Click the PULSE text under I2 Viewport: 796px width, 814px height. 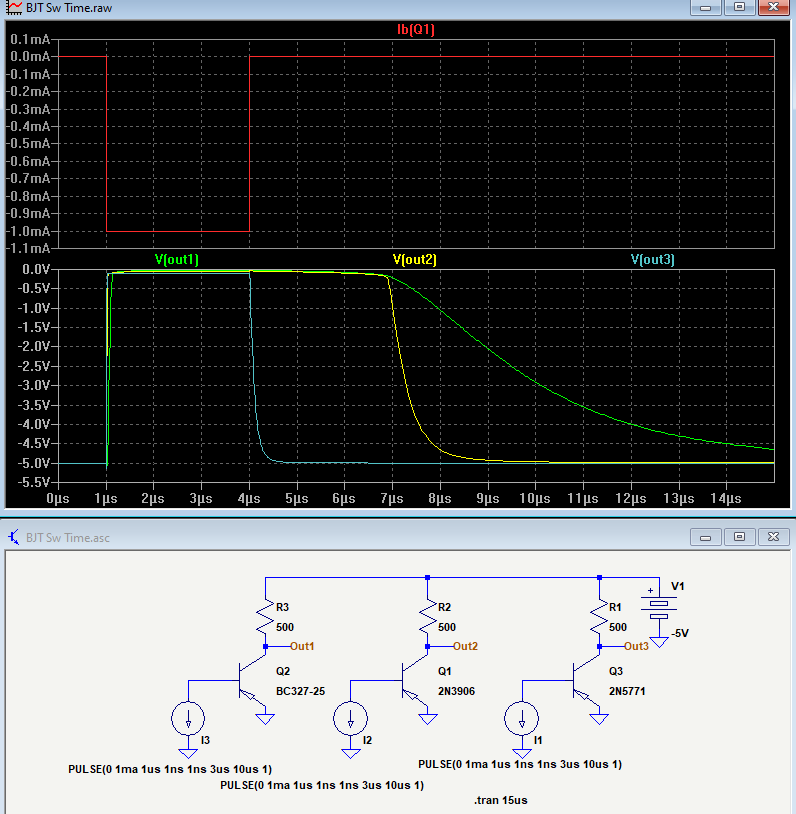coord(322,785)
